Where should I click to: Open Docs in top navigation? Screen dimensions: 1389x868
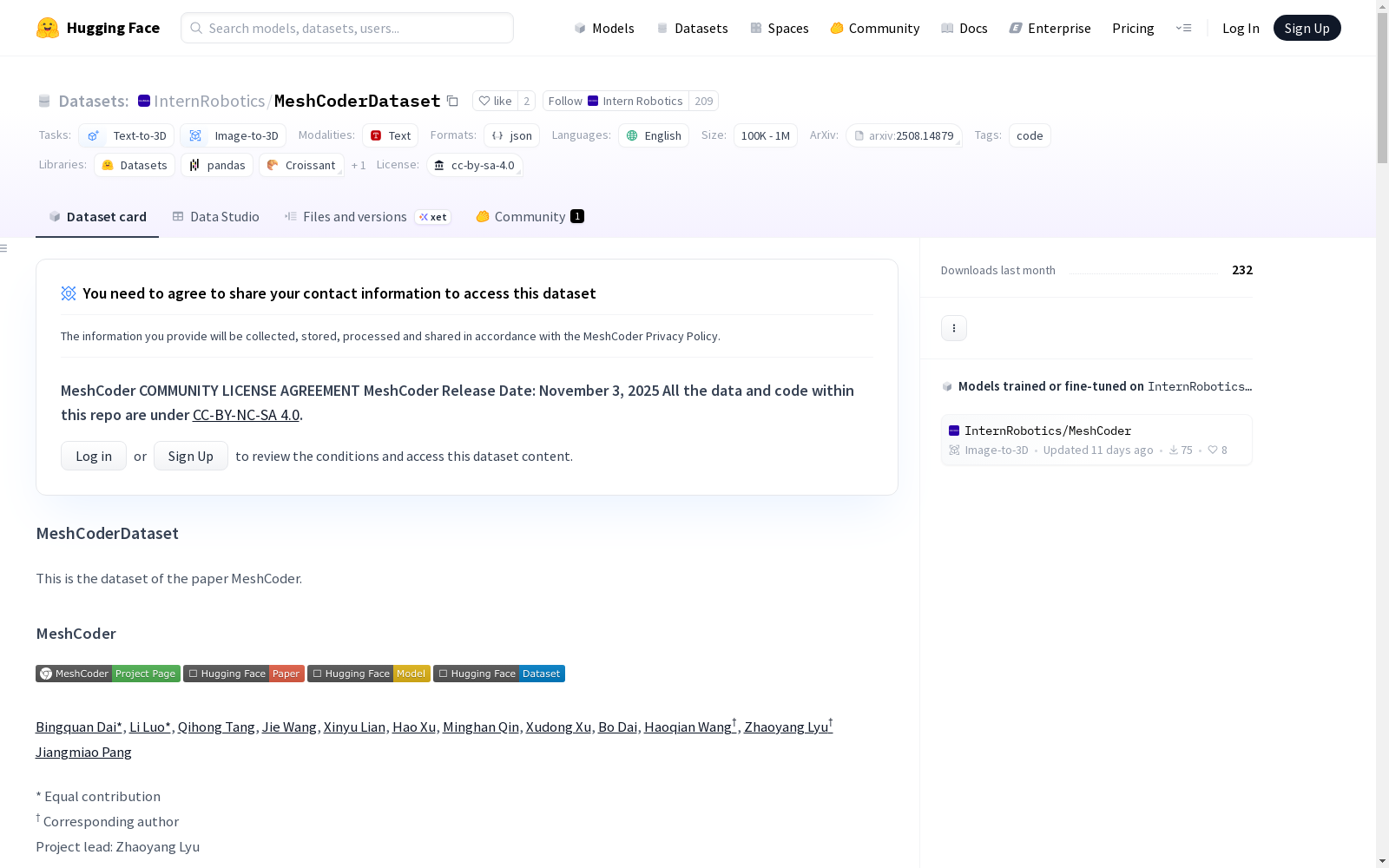pos(964,28)
